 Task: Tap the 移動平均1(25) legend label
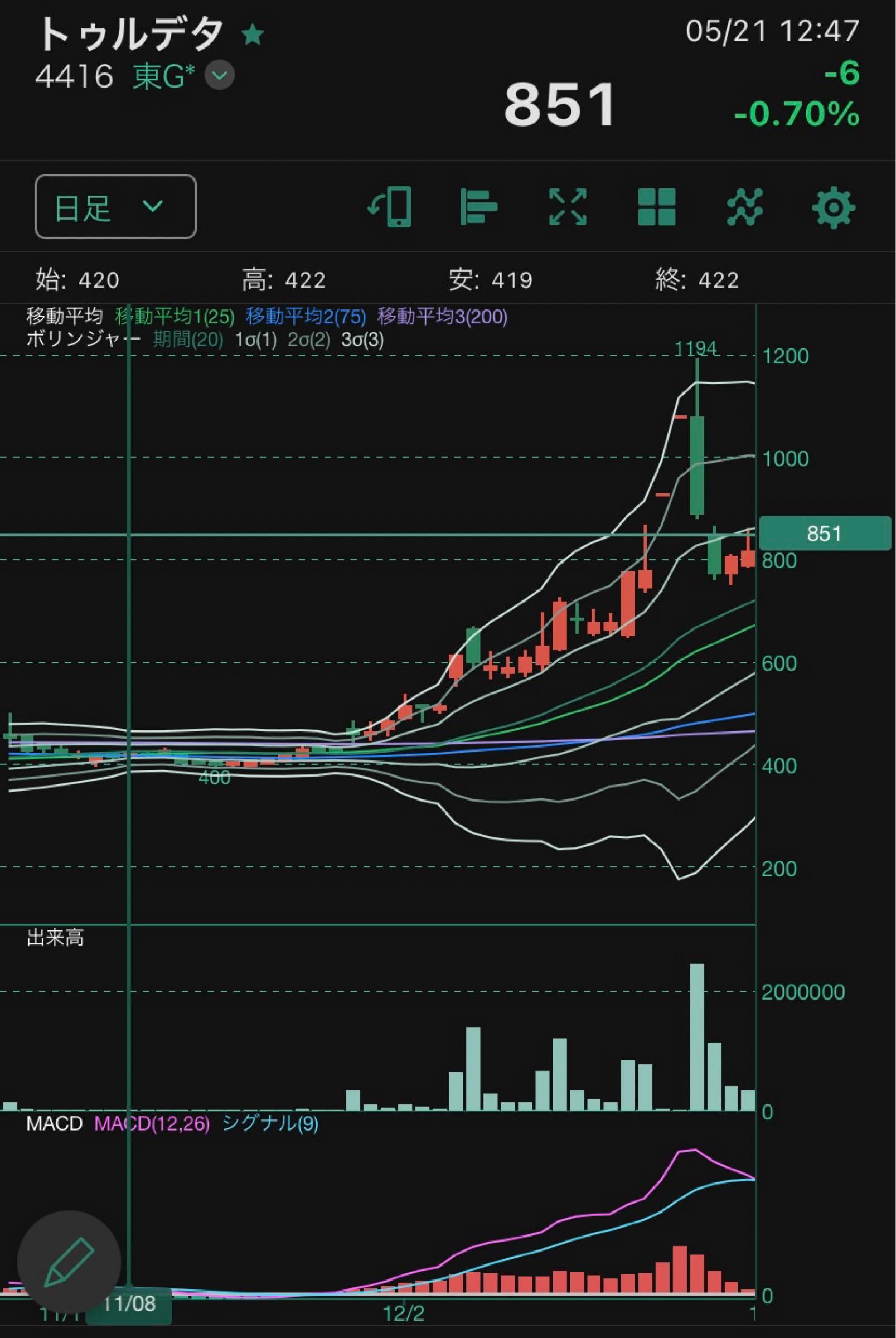click(x=175, y=317)
